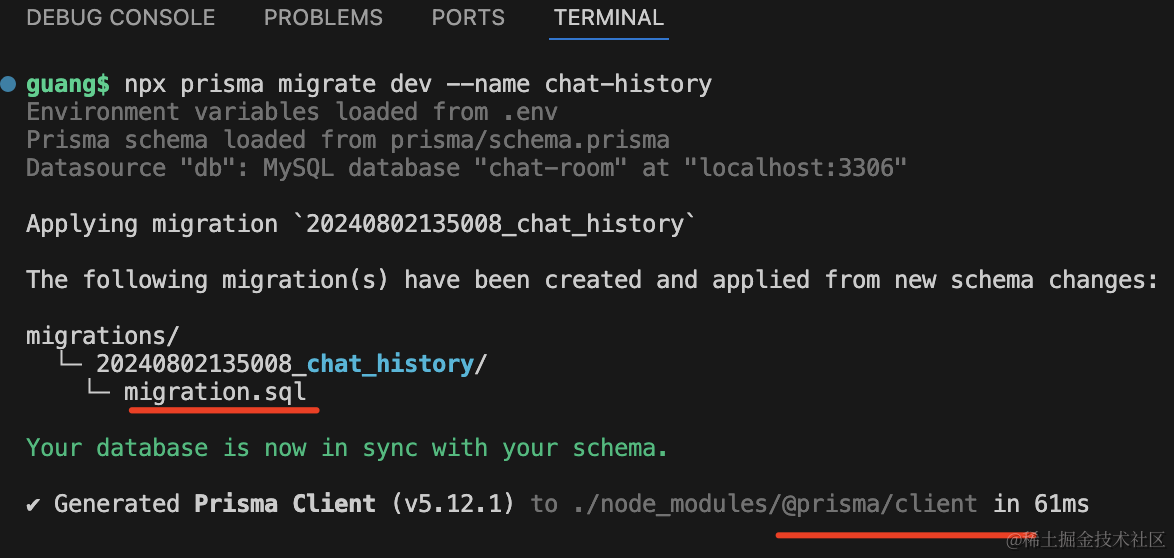1174x558 pixels.
Task: Click 'Your database is now in sync' message
Action: (x=347, y=448)
